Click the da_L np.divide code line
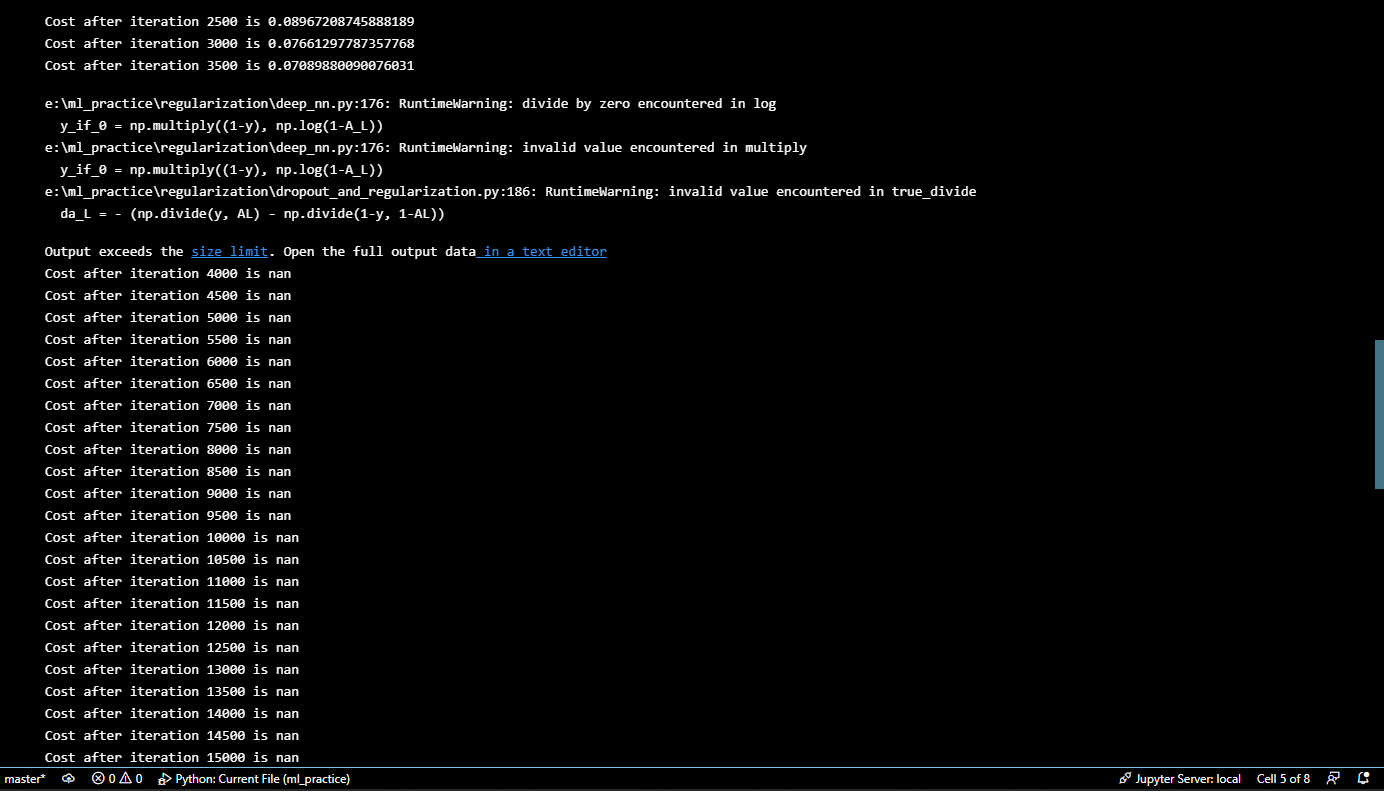 point(252,214)
